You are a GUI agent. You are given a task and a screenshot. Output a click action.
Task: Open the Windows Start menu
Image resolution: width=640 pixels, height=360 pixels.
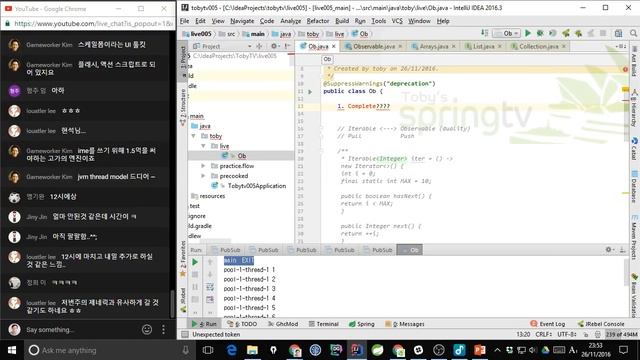tap(12, 350)
